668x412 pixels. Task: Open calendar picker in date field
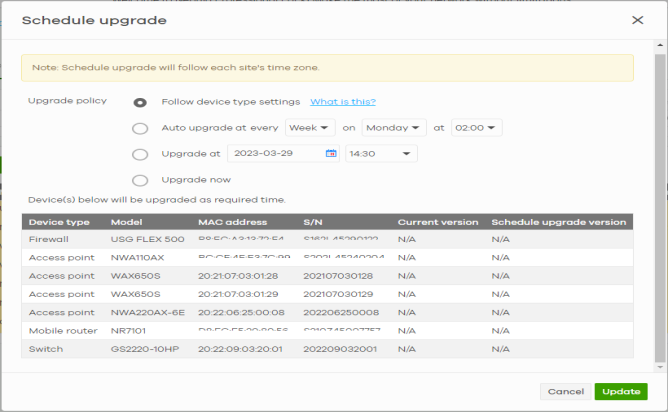(x=331, y=154)
